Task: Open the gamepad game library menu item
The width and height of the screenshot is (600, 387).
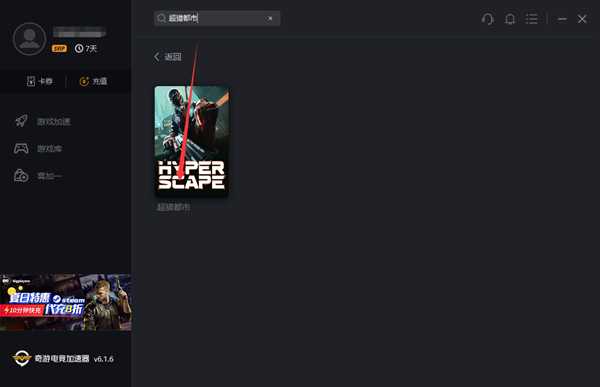Action: tap(38, 148)
